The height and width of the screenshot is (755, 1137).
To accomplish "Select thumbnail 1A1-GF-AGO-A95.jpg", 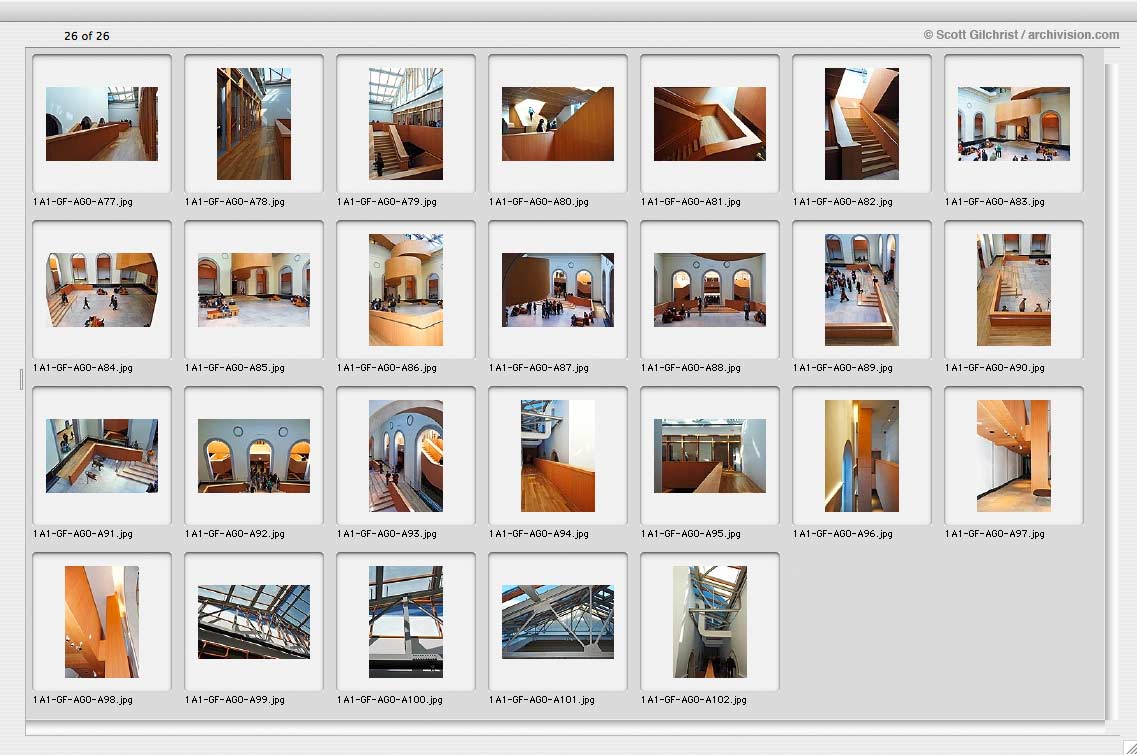I will tap(710, 455).
